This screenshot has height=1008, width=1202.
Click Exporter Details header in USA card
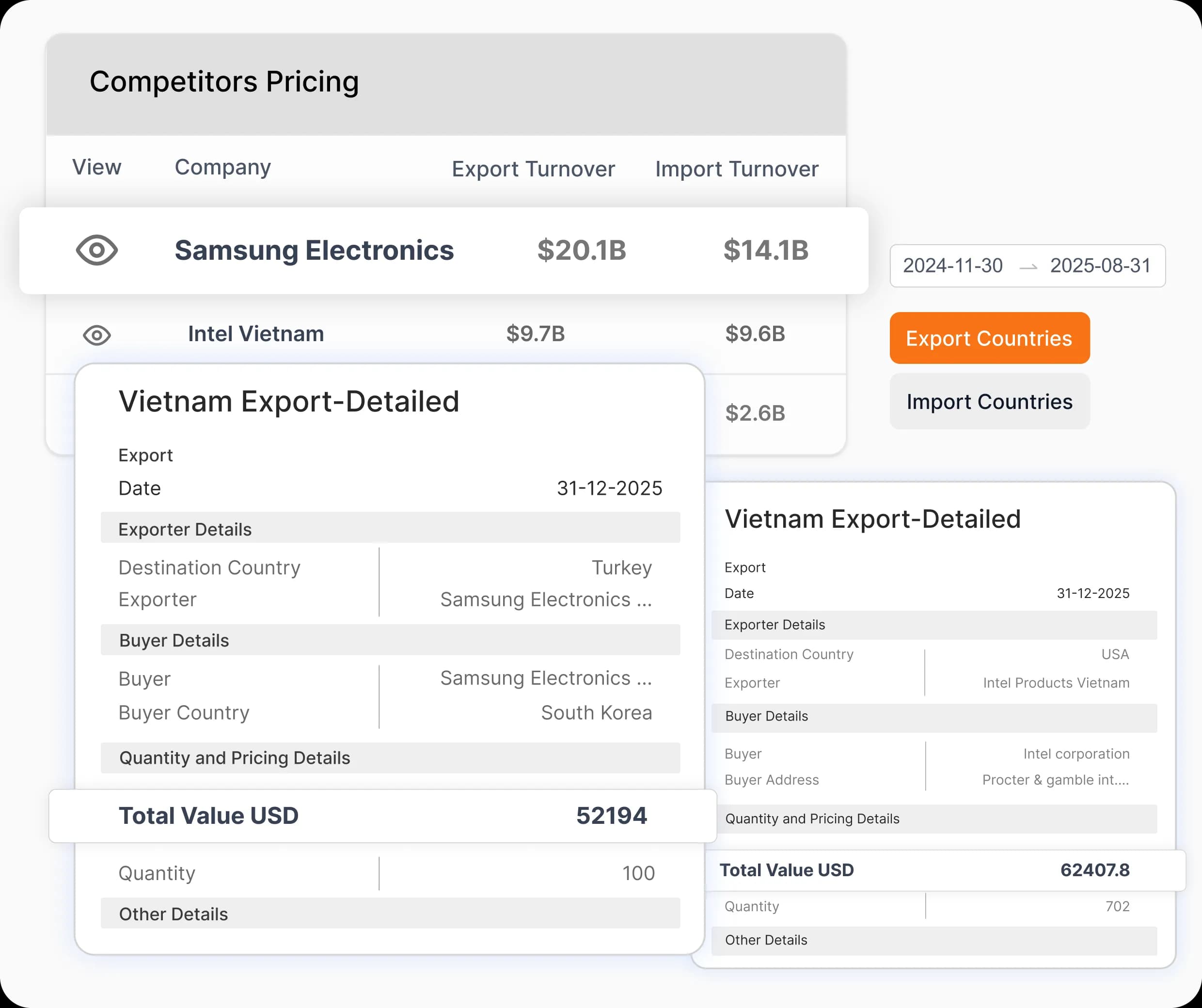click(934, 625)
